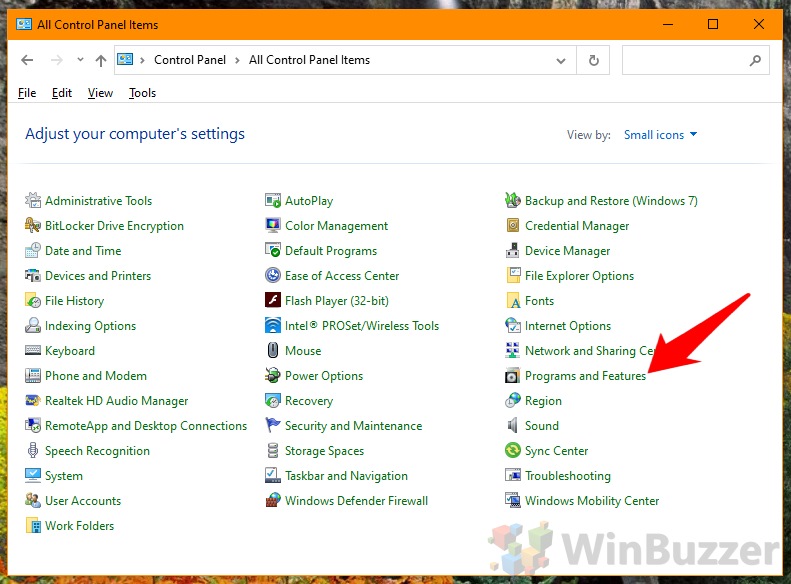
Task: Open the View menu
Action: 100,93
